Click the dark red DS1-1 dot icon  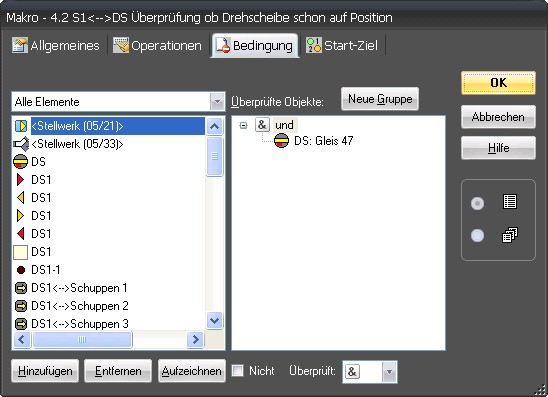[21, 270]
